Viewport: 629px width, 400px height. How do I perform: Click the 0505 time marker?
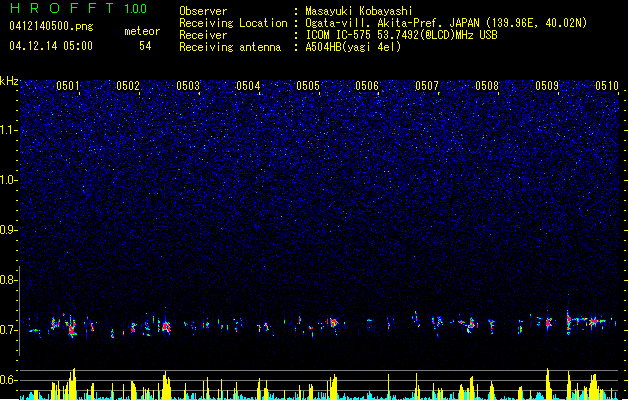pos(308,86)
